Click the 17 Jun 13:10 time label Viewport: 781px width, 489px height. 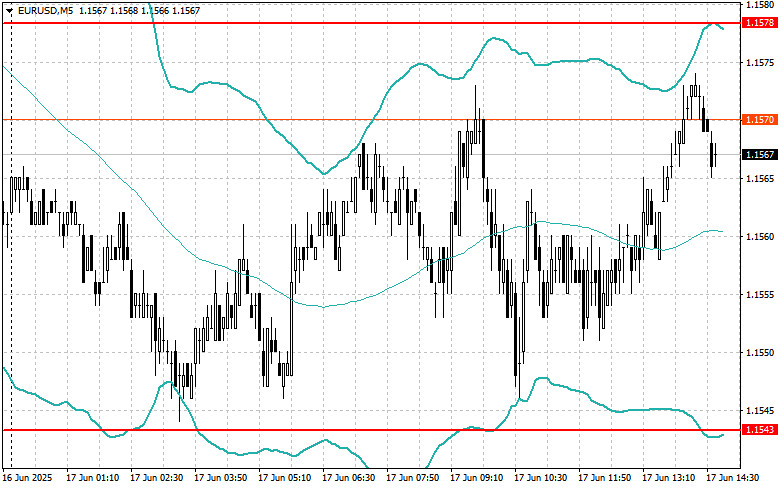click(x=668, y=478)
